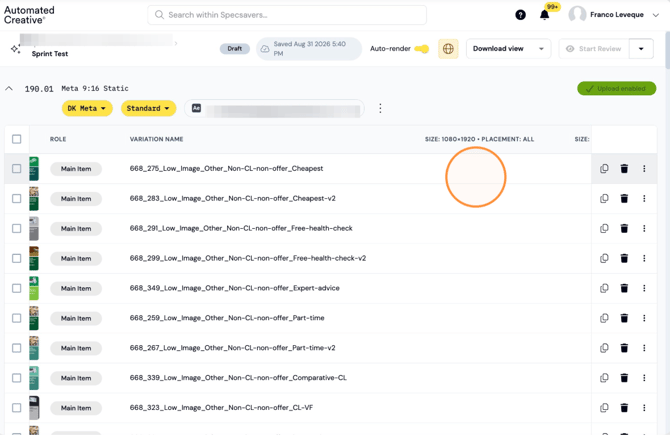Open the help question mark icon

tap(520, 15)
